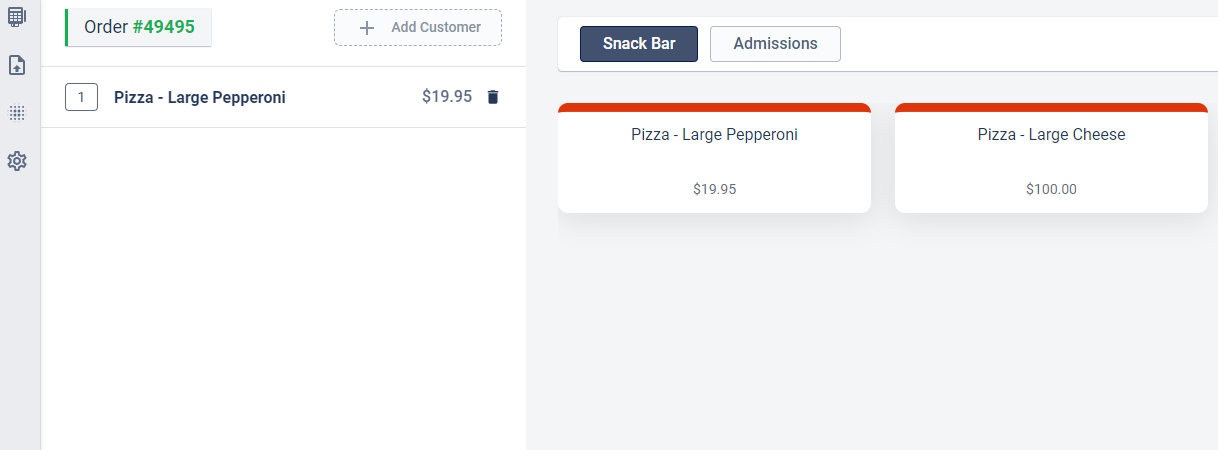Click the $100.00 price on Cheese card
The width and height of the screenshot is (1218, 450).
tap(1051, 189)
